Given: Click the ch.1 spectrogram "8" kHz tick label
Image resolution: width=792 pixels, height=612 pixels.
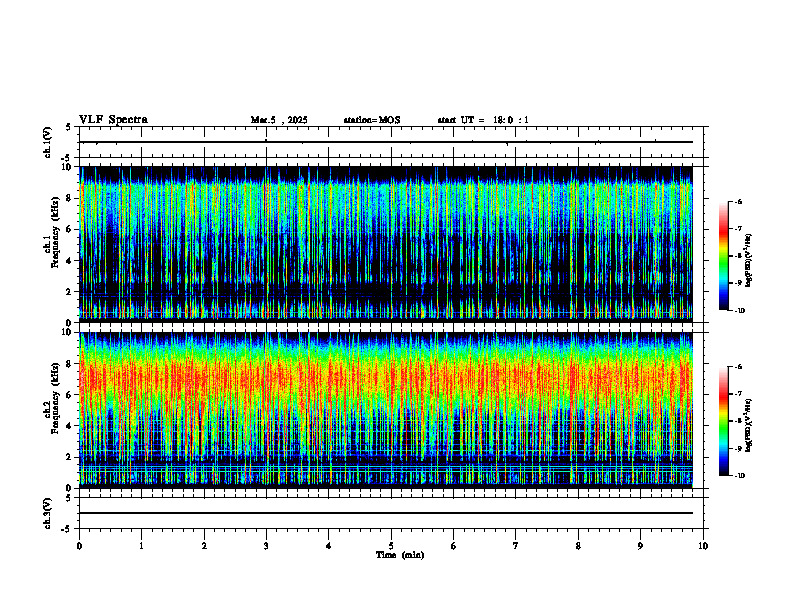Looking at the screenshot, I should (69, 198).
